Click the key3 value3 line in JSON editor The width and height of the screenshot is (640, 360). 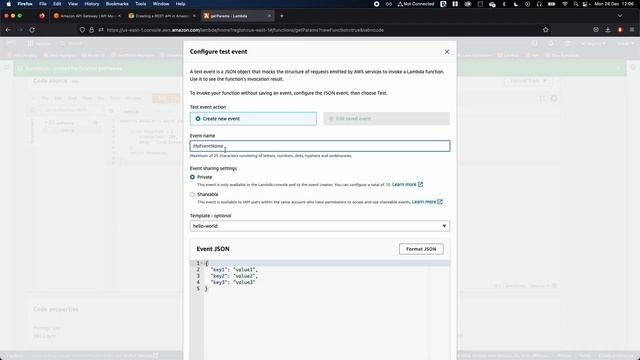pos(233,282)
